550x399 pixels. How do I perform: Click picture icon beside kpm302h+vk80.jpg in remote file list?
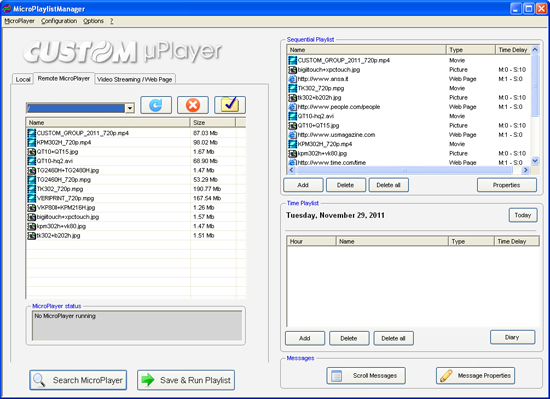(32, 226)
